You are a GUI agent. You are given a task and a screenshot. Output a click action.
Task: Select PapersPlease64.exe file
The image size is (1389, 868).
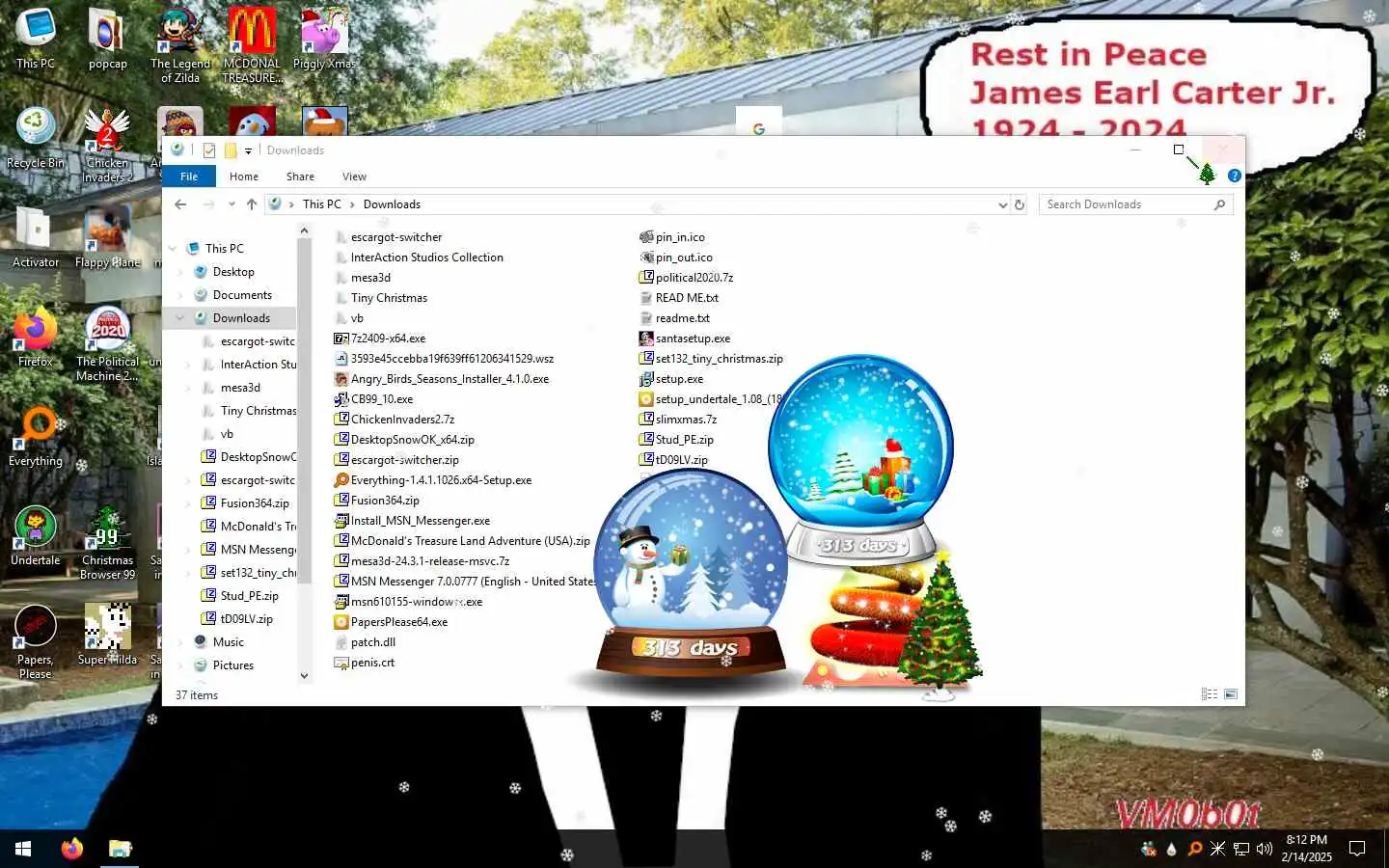pyautogui.click(x=391, y=622)
